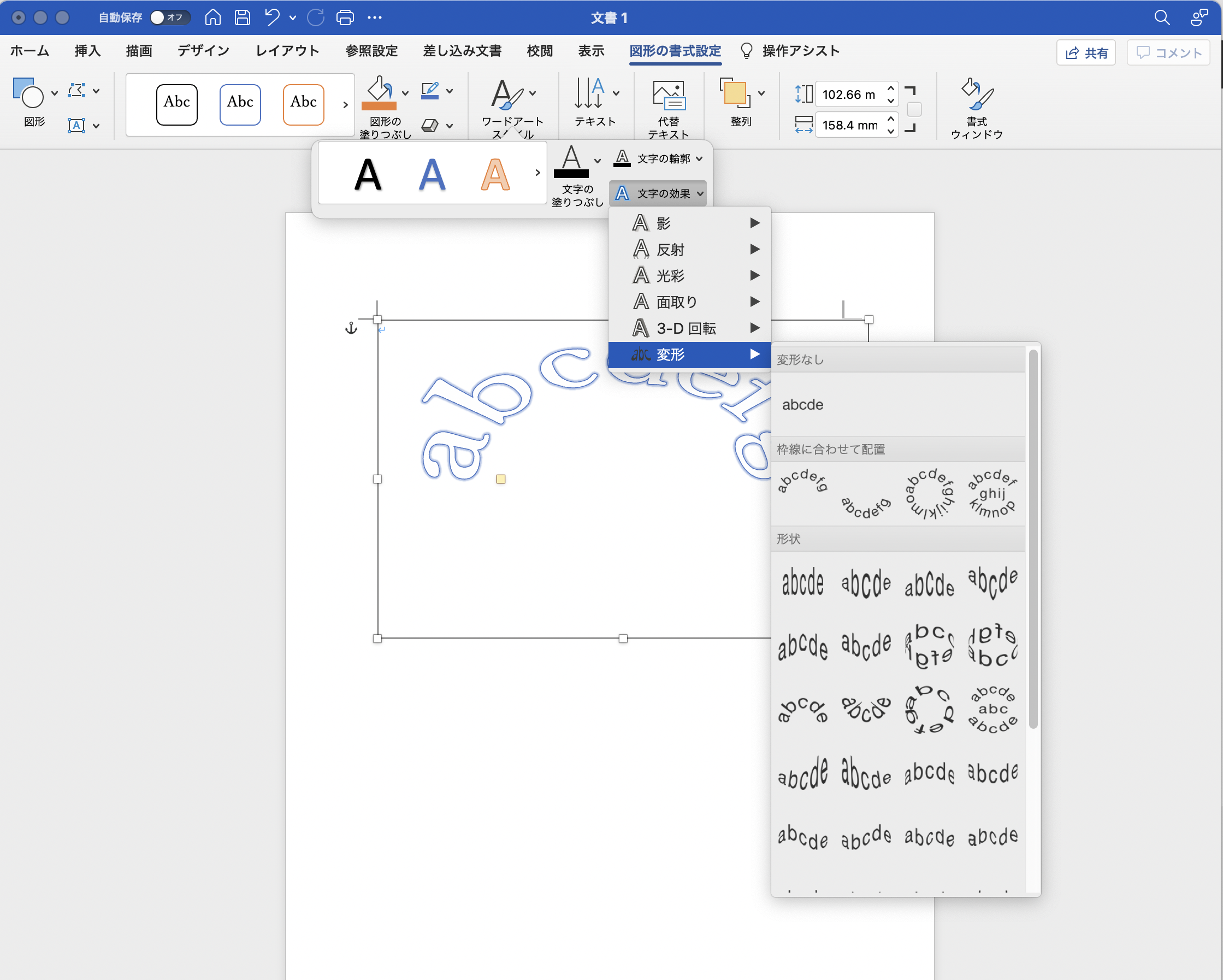Screen dimensions: 1223x980
Task: Click the 共有 share button
Action: coord(1085,53)
